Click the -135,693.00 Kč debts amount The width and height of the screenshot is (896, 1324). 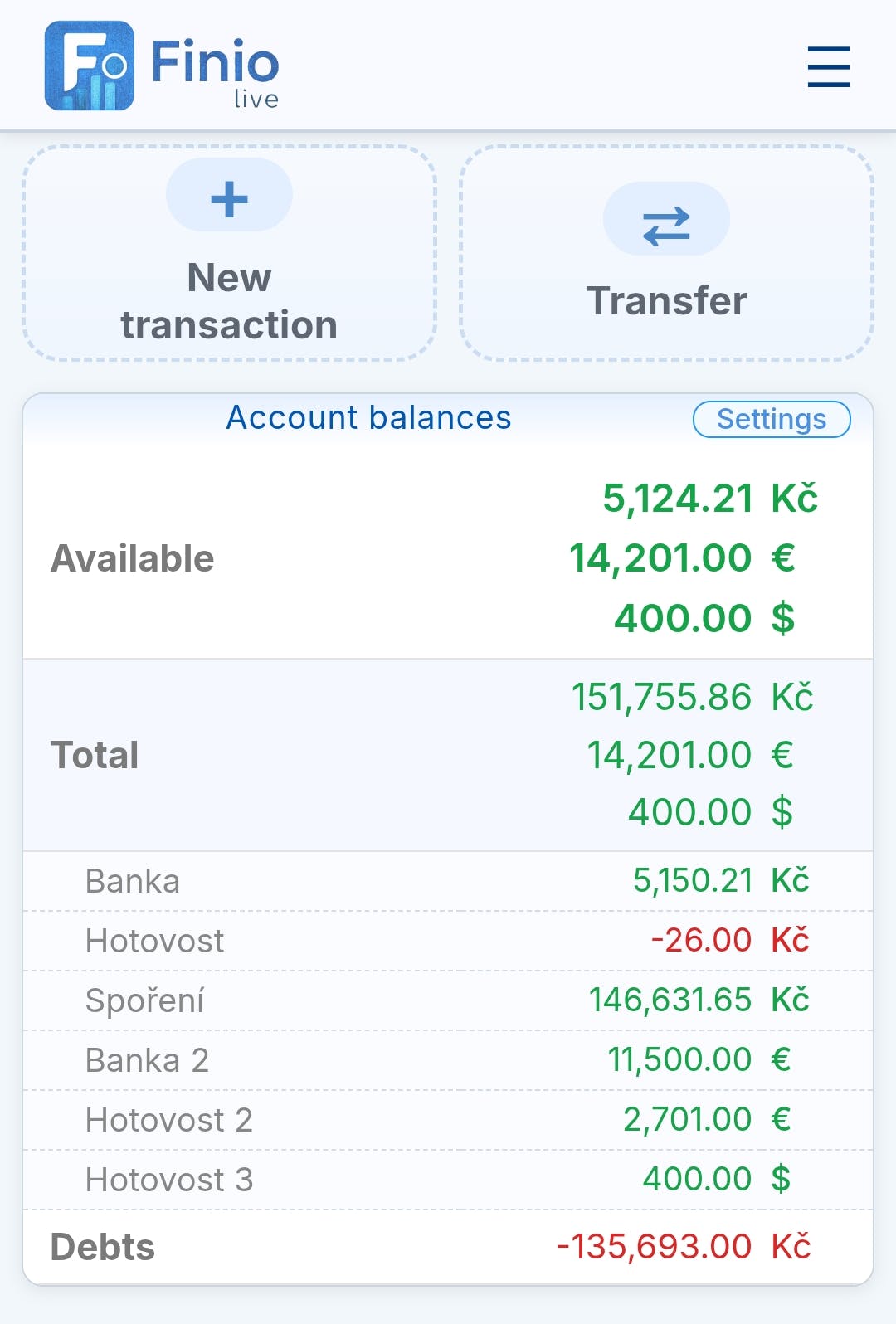coord(684,1246)
